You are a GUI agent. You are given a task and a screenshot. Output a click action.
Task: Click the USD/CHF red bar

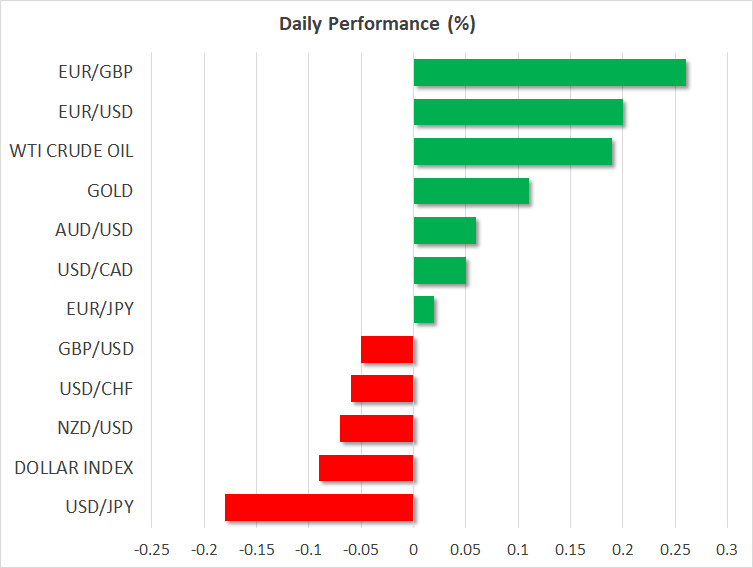pos(382,389)
